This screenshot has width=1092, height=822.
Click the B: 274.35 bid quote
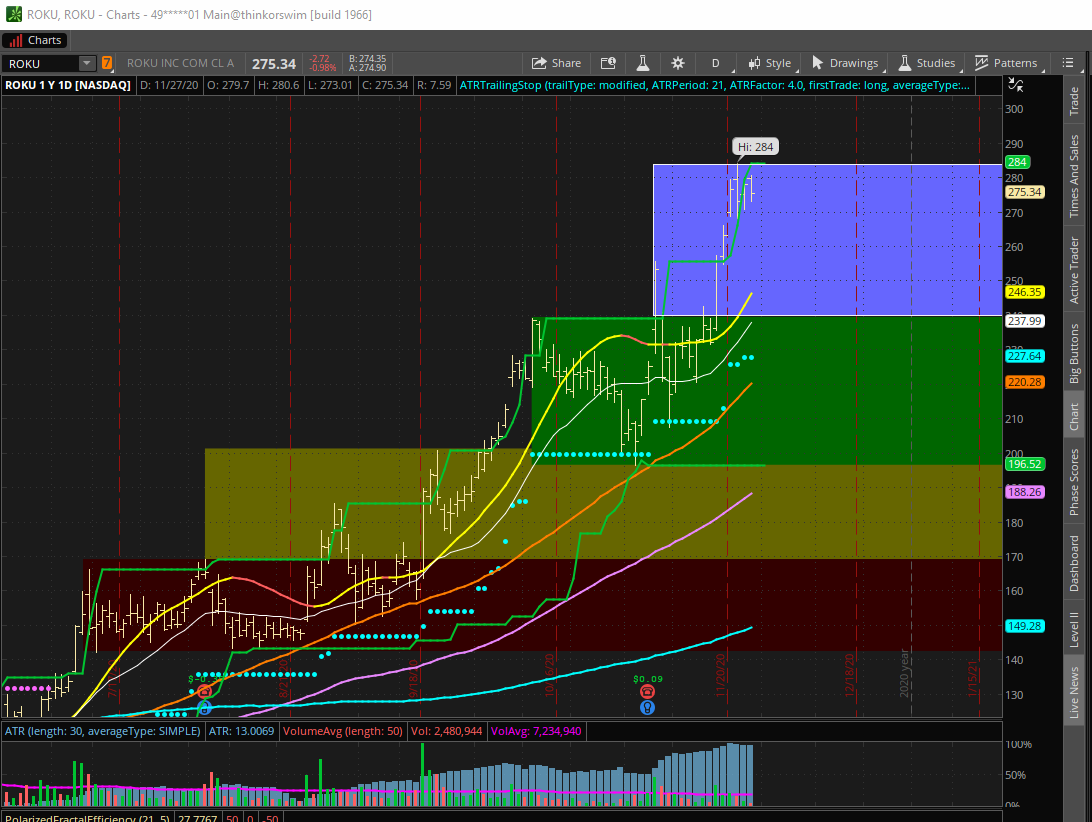tap(368, 59)
